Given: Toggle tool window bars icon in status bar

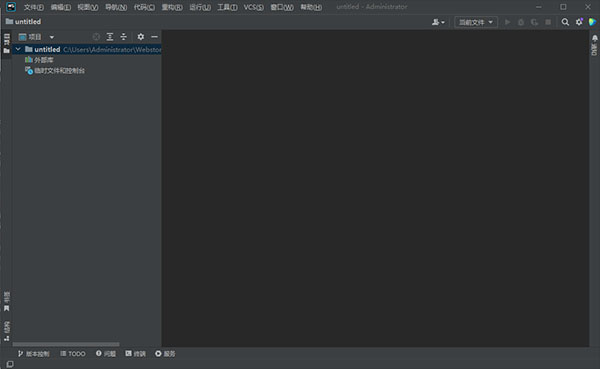Looking at the screenshot, I should (x=10, y=364).
